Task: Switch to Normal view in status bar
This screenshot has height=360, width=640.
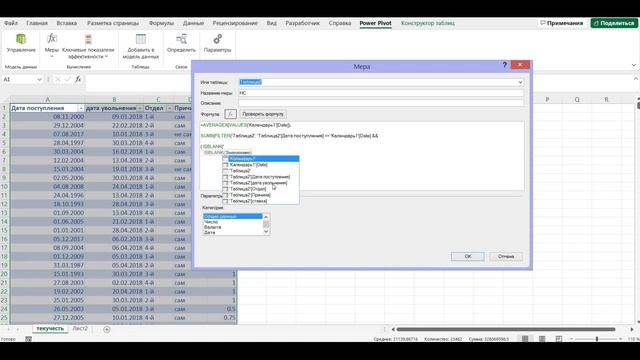Action: point(525,339)
